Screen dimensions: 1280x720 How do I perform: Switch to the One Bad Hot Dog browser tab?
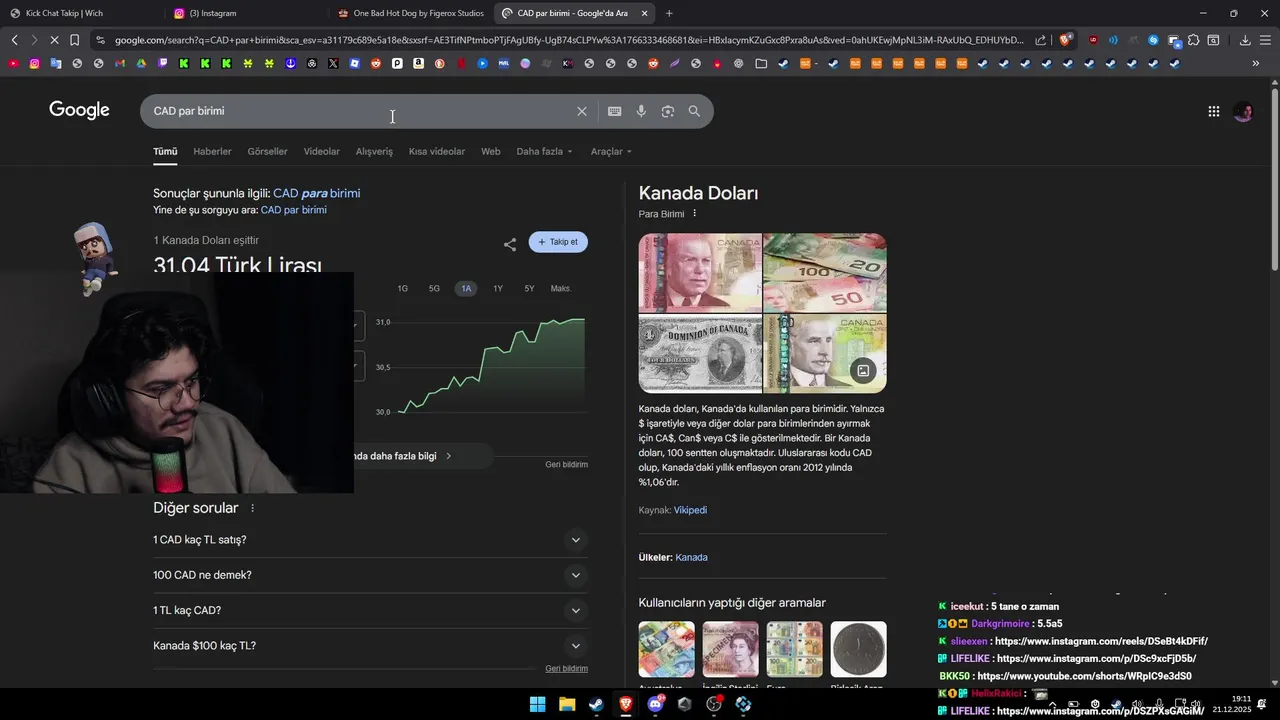coord(410,13)
